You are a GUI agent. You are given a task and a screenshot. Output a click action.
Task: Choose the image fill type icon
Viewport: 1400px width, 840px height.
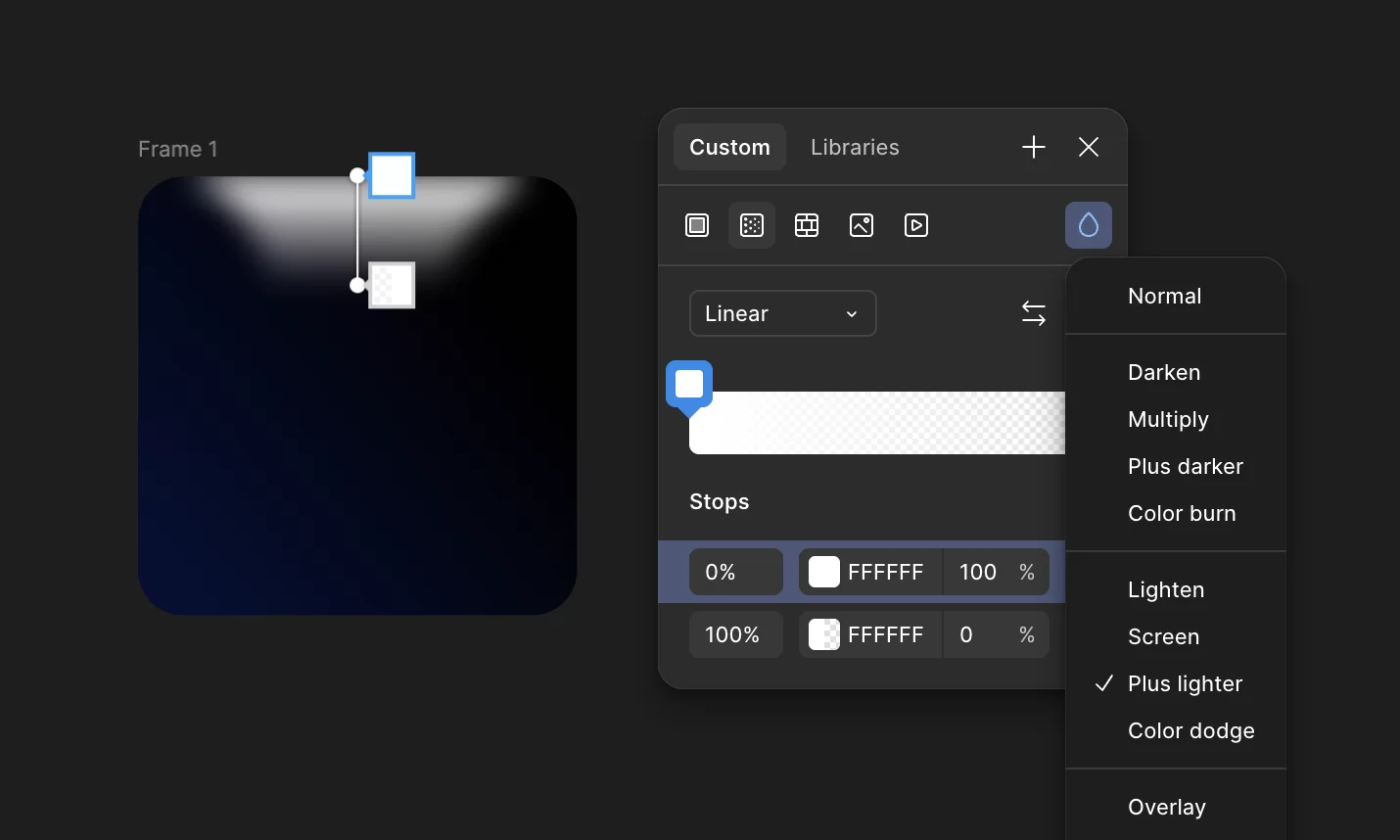tap(862, 225)
